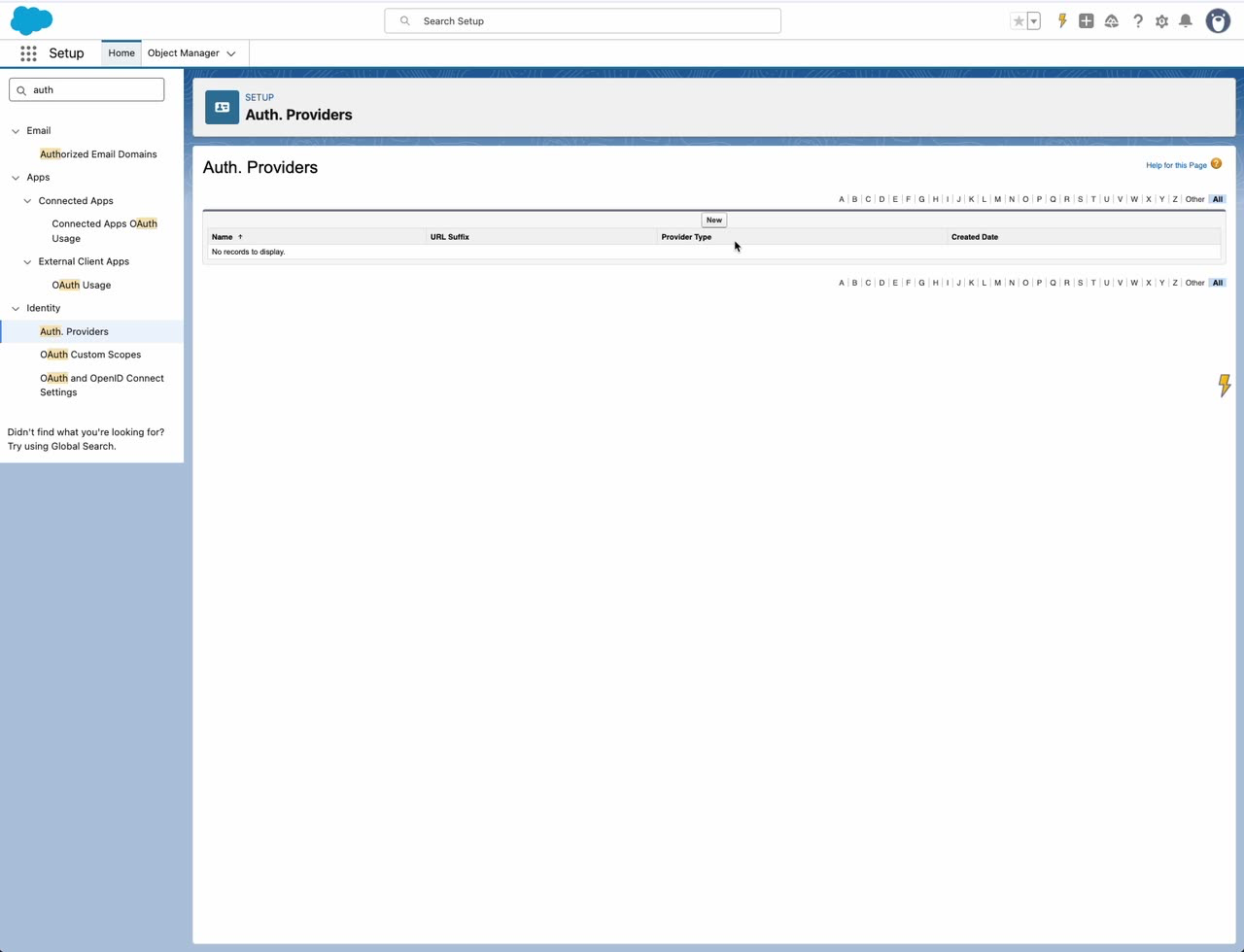Click the New button
This screenshot has height=952, width=1244.
click(x=714, y=220)
